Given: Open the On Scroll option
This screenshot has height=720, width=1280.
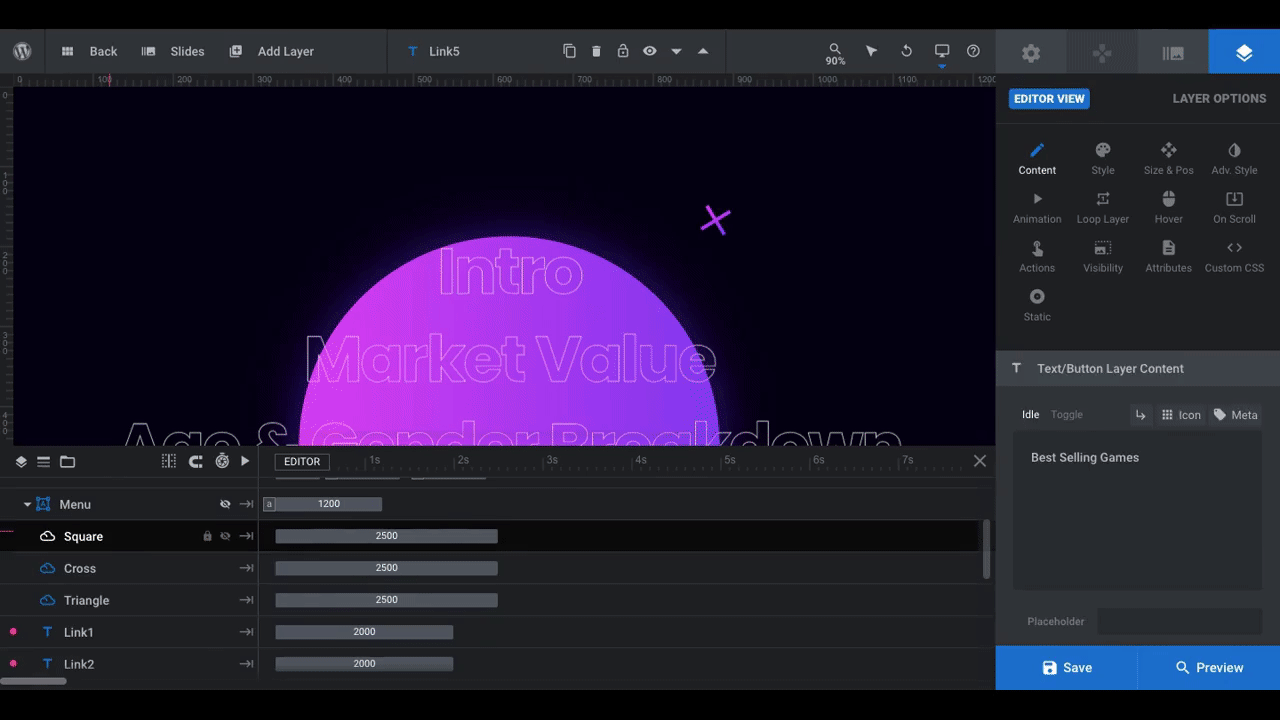Looking at the screenshot, I should (1234, 208).
